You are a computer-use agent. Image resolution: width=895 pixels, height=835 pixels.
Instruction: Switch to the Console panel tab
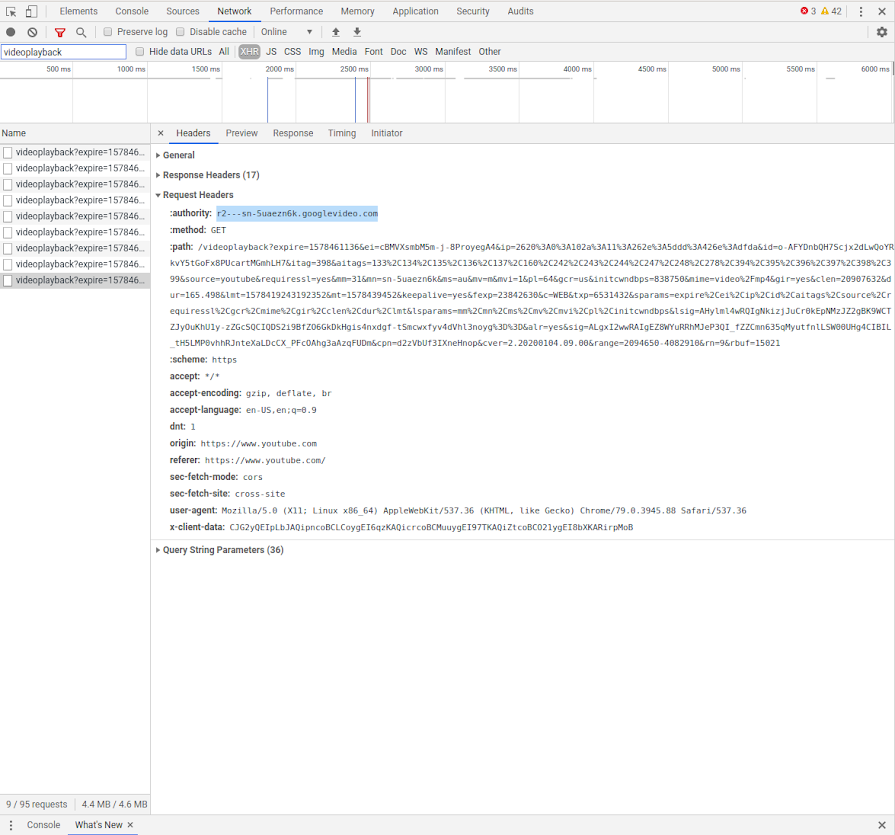pyautogui.click(x=132, y=11)
